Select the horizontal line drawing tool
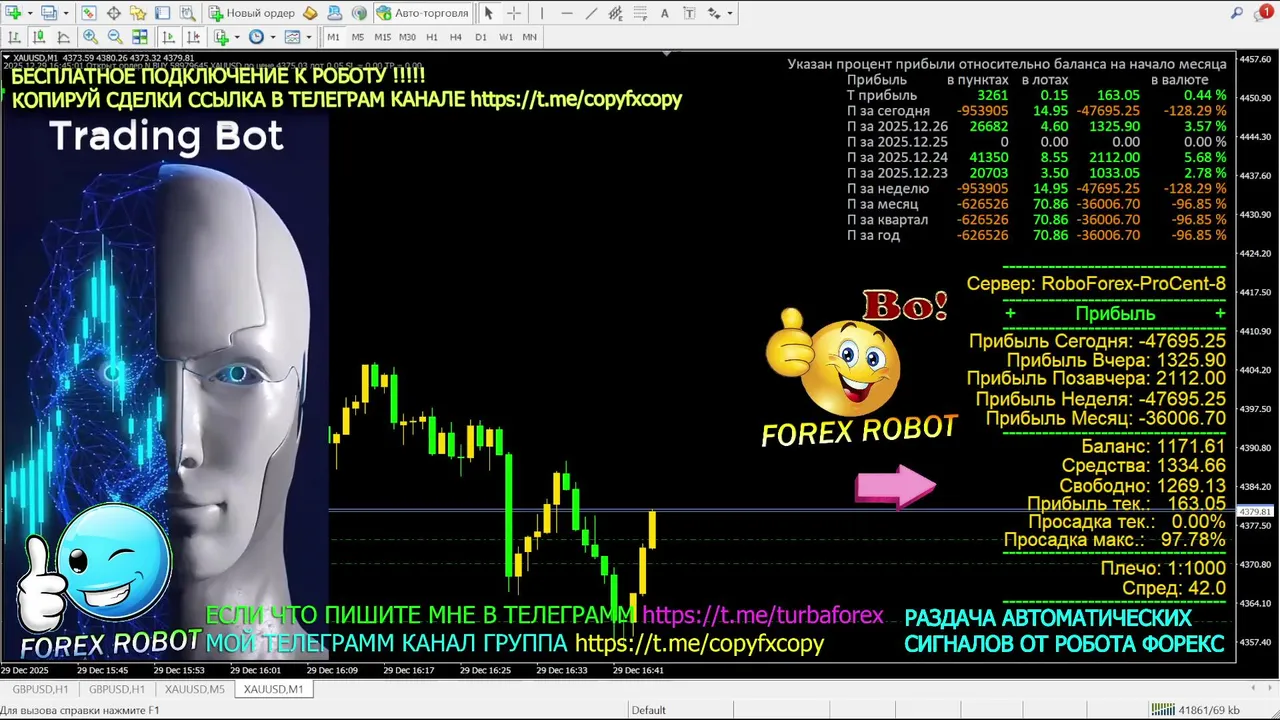The image size is (1280, 720). coord(567,13)
